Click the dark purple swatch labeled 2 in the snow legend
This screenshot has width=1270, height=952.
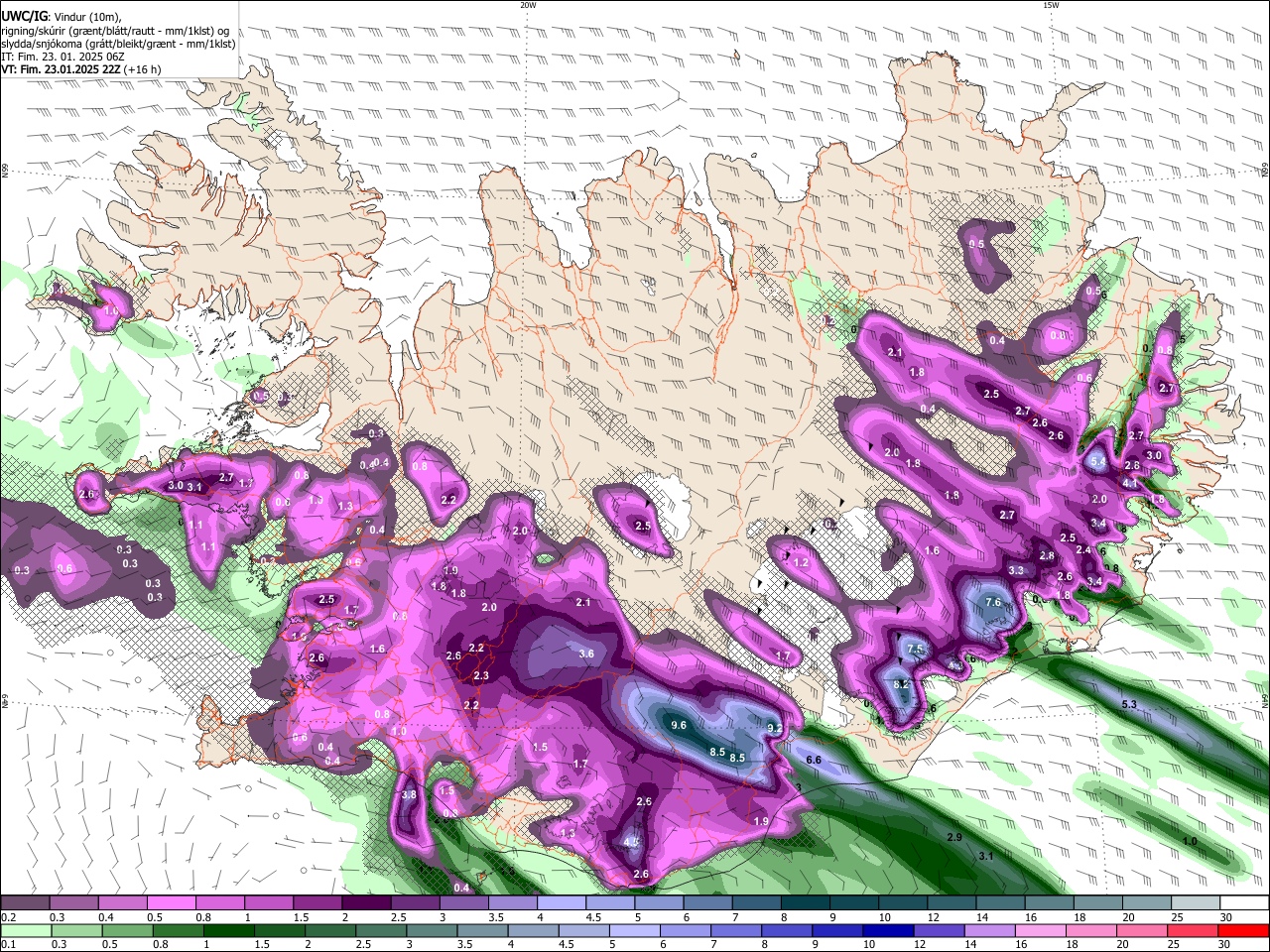366,902
